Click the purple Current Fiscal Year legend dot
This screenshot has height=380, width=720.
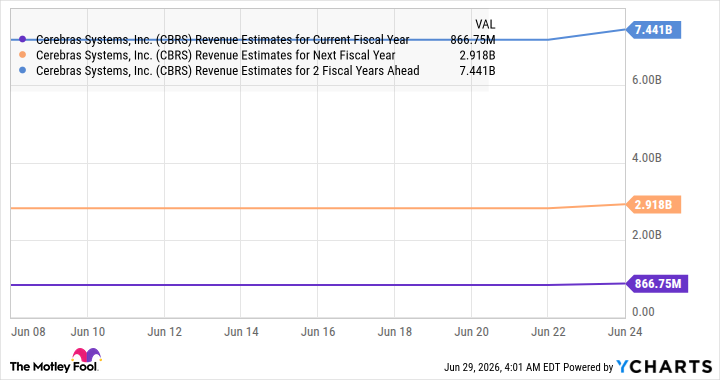pyautogui.click(x=22, y=40)
